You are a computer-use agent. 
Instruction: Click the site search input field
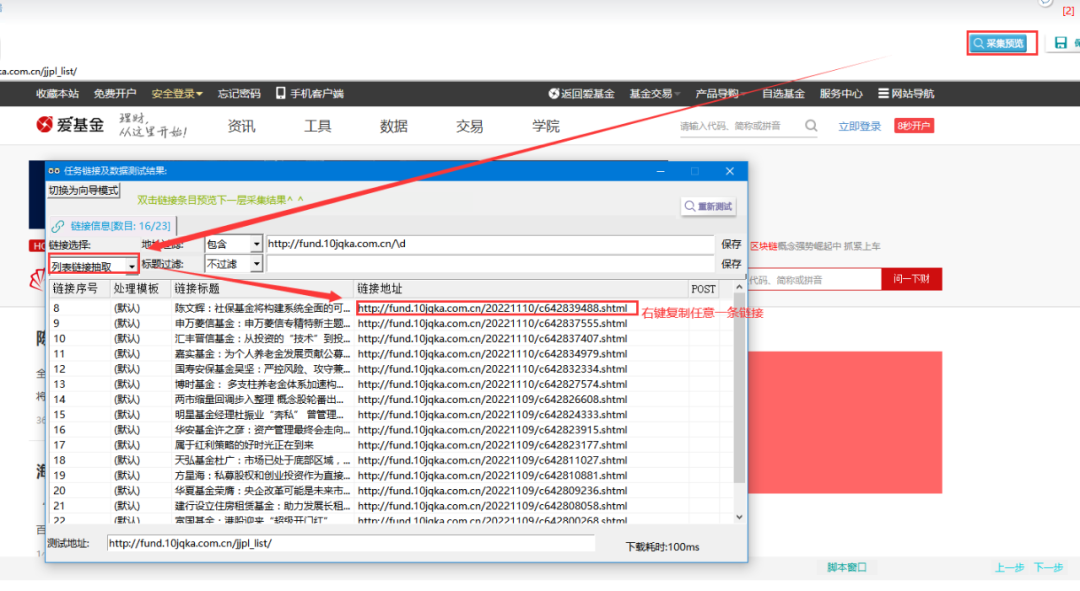coord(740,126)
